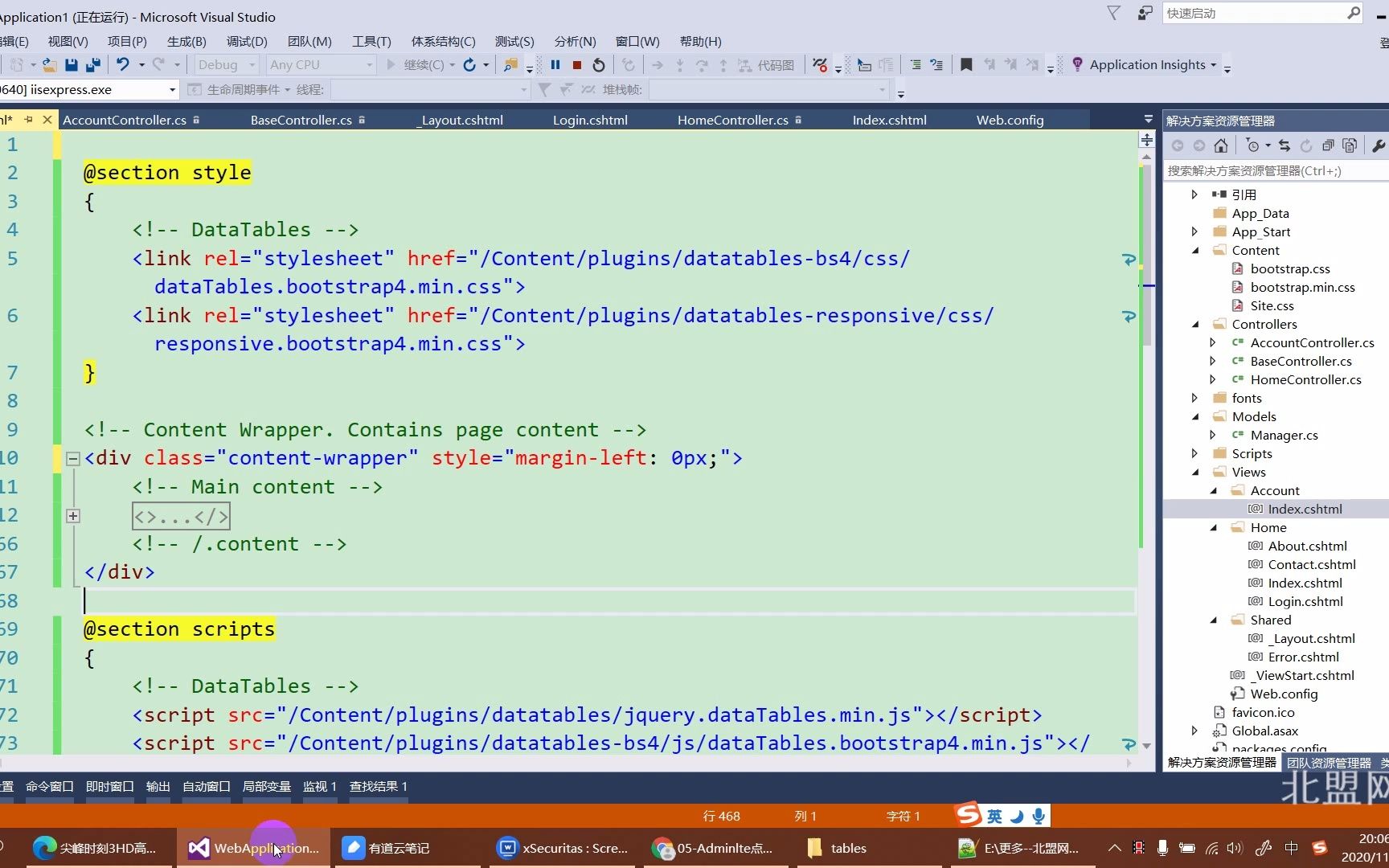Pin the active document tab

[x=29, y=120]
